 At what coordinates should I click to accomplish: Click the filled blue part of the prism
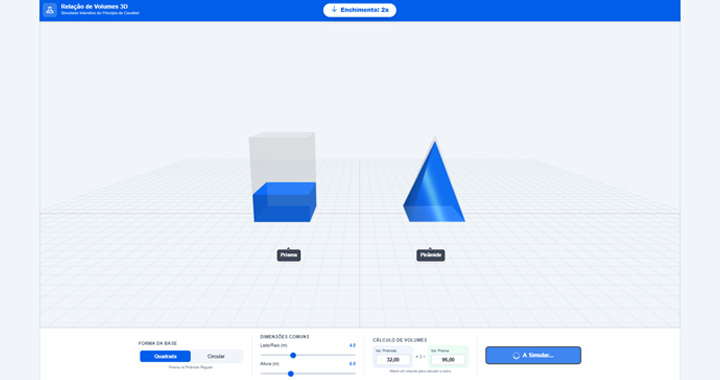pos(285,202)
